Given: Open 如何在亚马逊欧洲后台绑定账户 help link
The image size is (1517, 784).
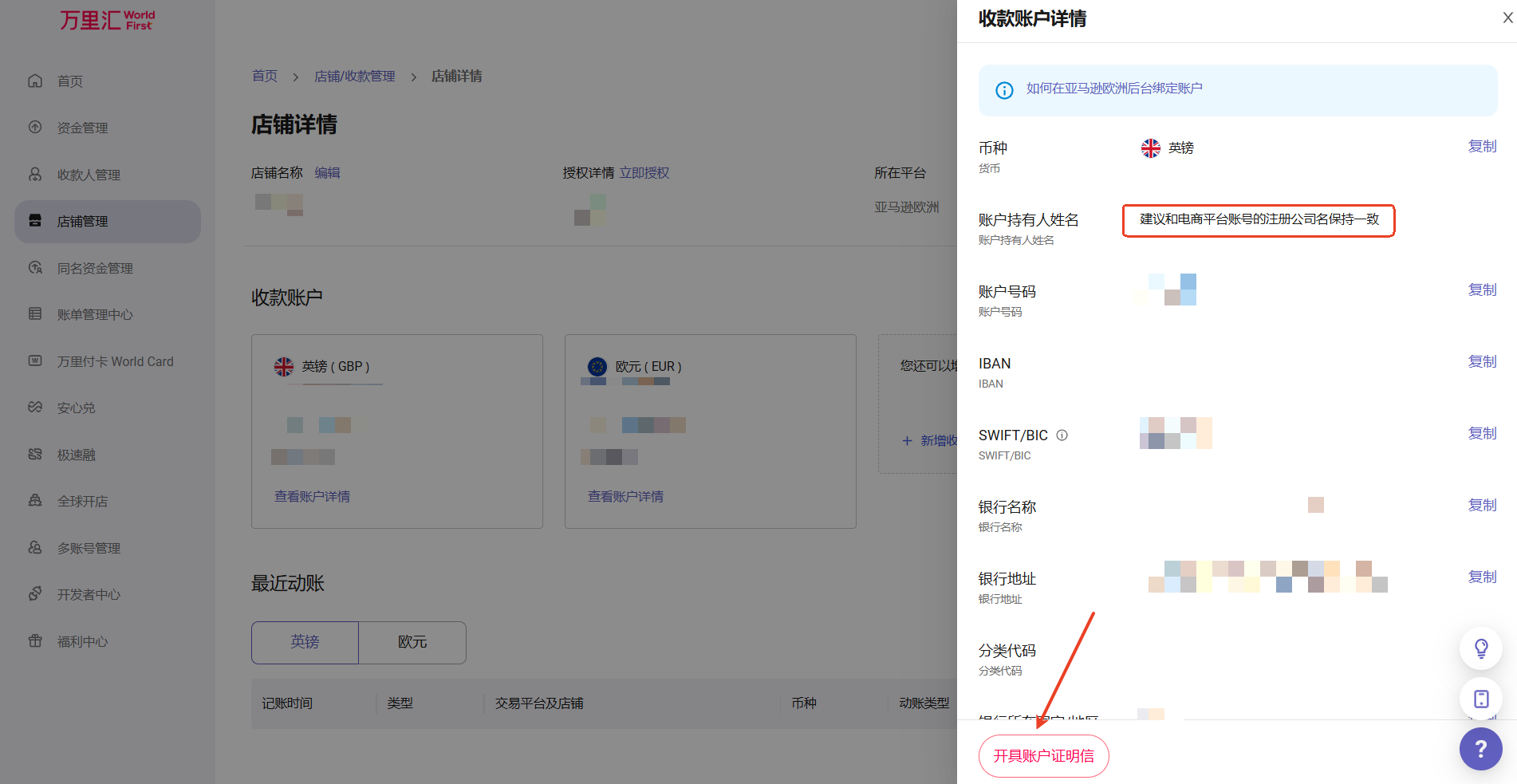Looking at the screenshot, I should tap(1114, 89).
